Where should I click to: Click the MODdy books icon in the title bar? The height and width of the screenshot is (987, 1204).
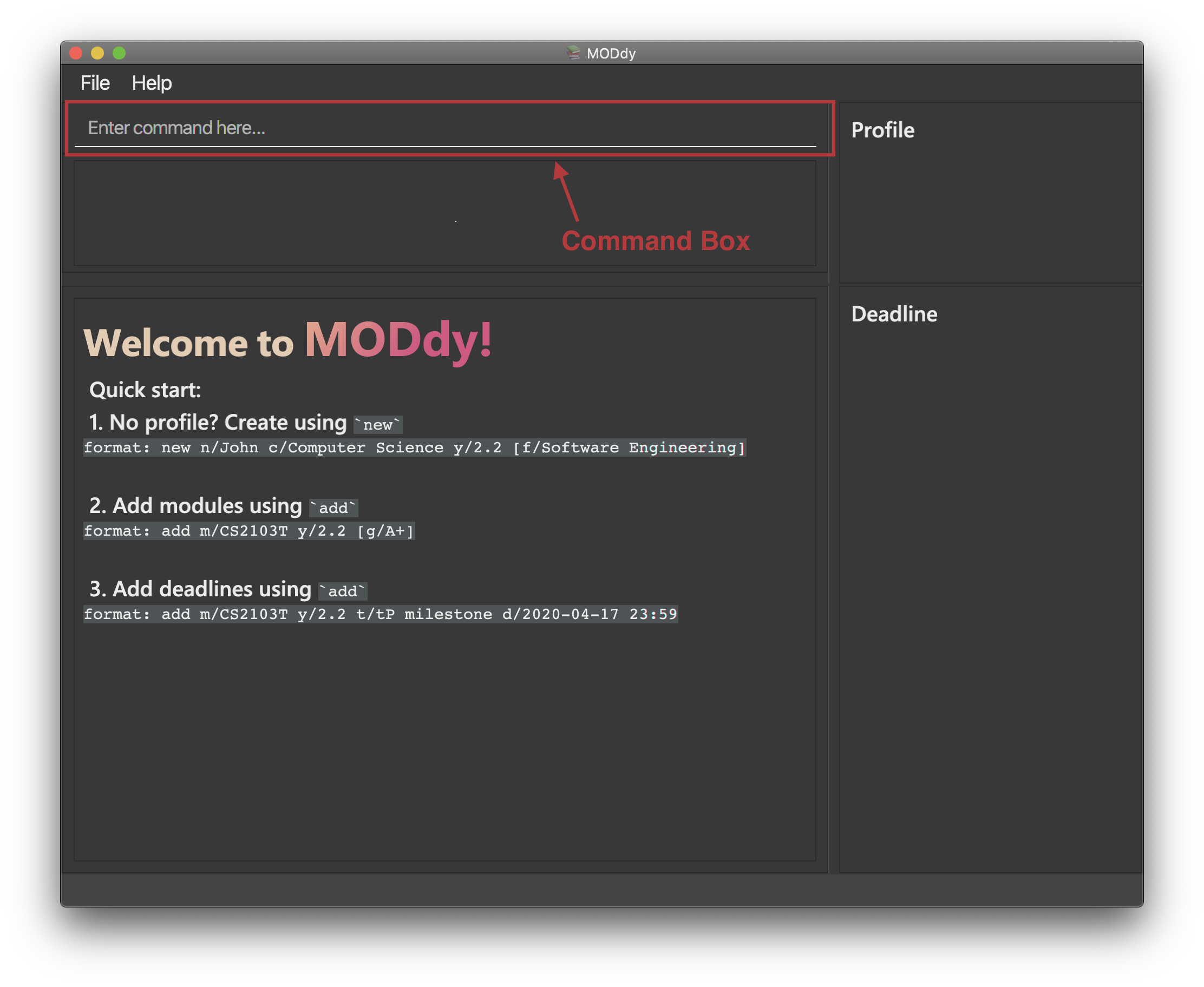(573, 53)
